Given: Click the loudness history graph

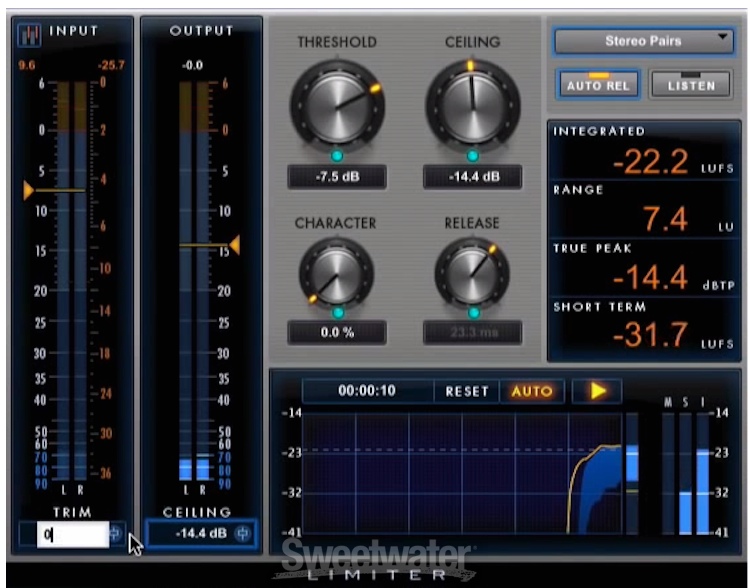Looking at the screenshot, I should pos(462,473).
